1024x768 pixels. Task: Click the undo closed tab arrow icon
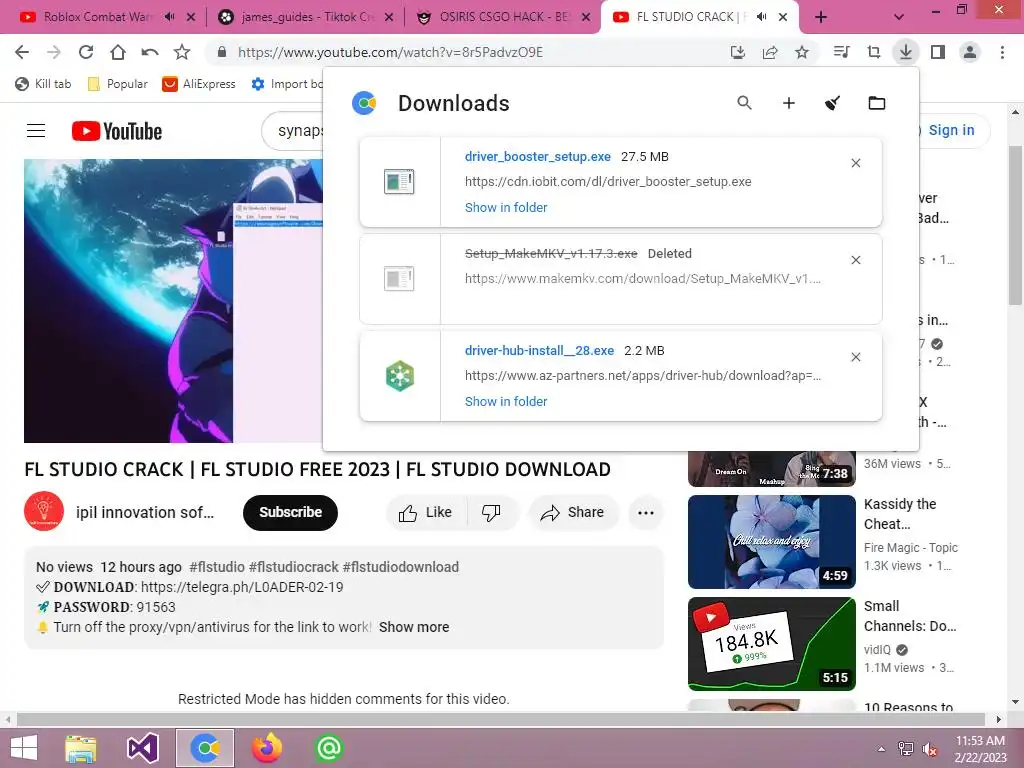point(150,52)
